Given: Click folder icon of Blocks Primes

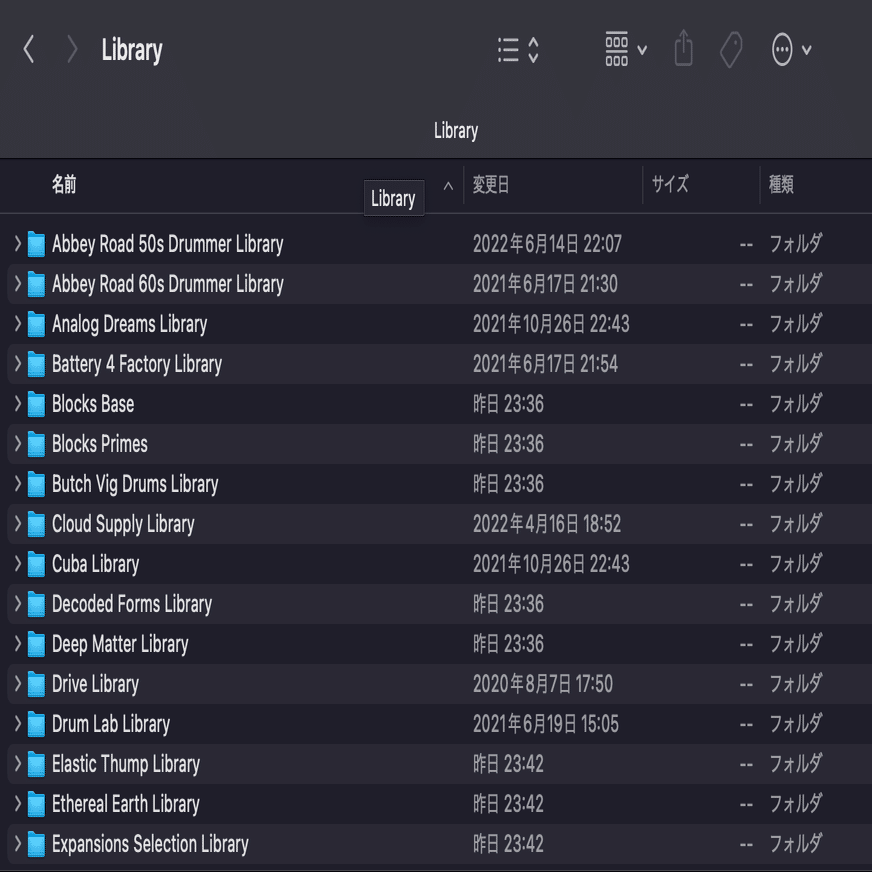Looking at the screenshot, I should click(36, 444).
